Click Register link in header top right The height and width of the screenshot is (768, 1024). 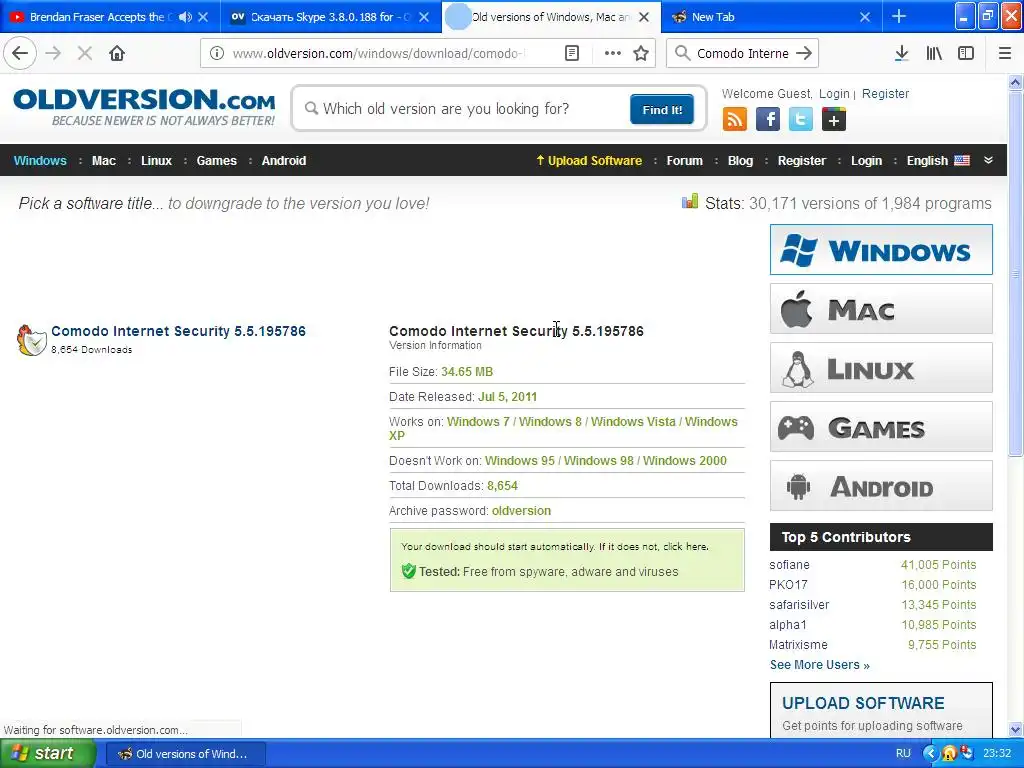885,93
